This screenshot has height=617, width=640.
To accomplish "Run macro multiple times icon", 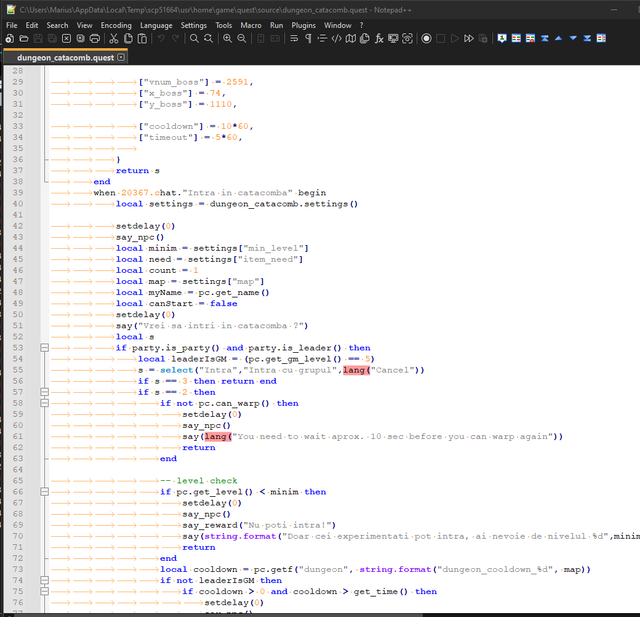I will pyautogui.click(x=469, y=38).
